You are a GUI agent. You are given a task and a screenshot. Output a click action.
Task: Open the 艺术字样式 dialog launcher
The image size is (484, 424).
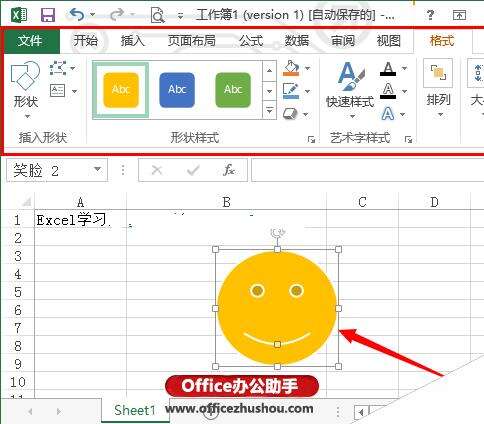tap(408, 139)
